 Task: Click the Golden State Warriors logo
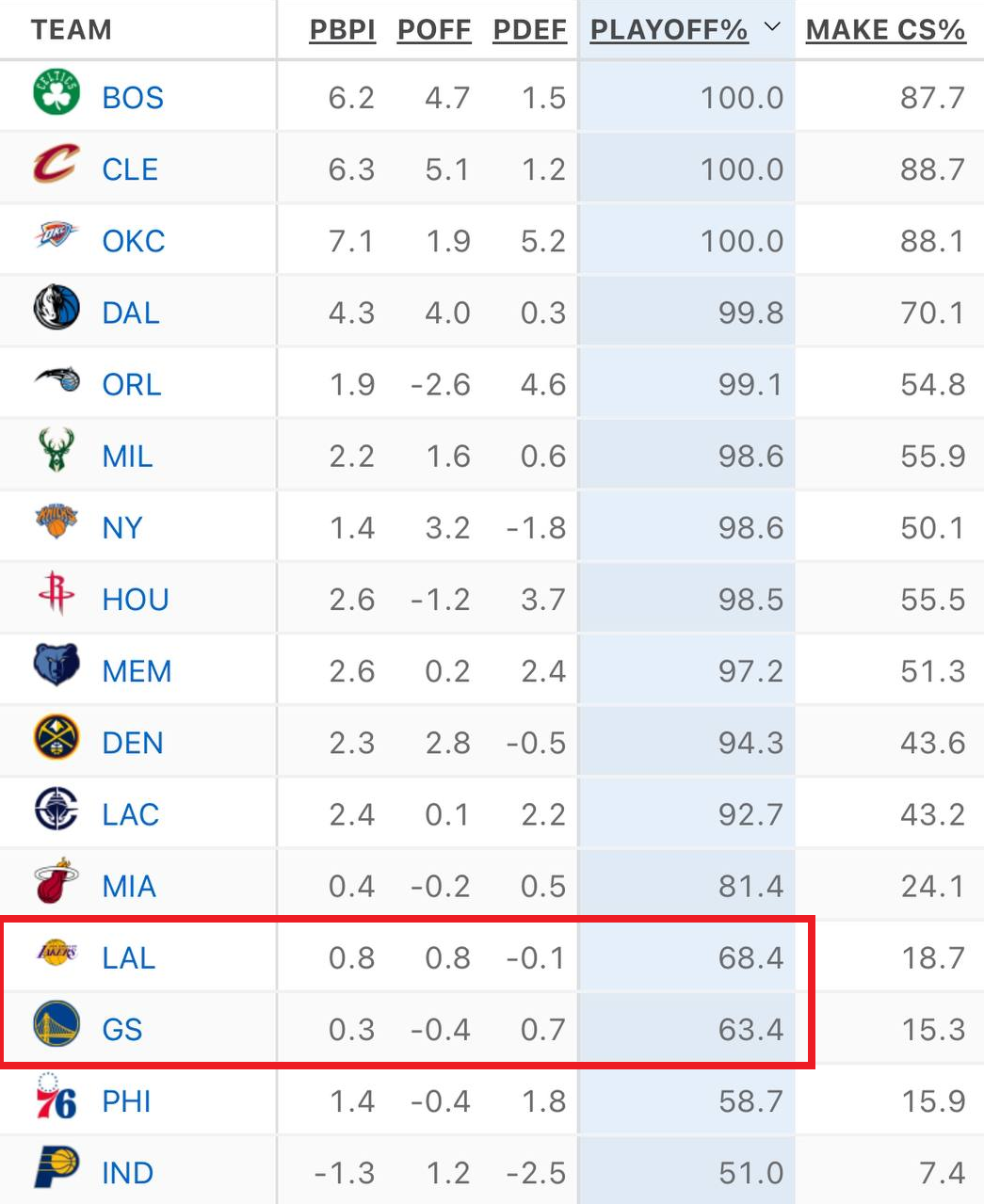point(56,1024)
